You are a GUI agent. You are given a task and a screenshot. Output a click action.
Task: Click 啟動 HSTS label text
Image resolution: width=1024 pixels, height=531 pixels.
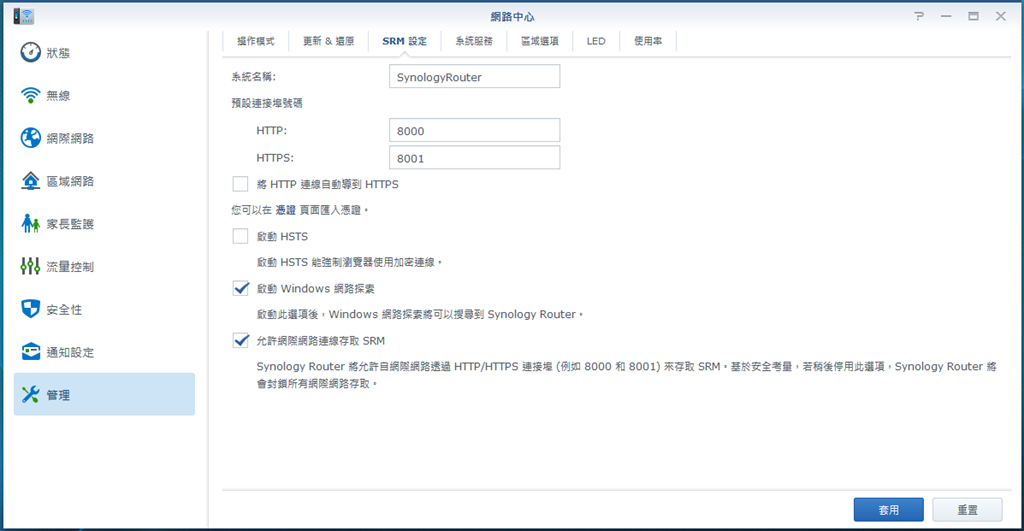(x=282, y=236)
